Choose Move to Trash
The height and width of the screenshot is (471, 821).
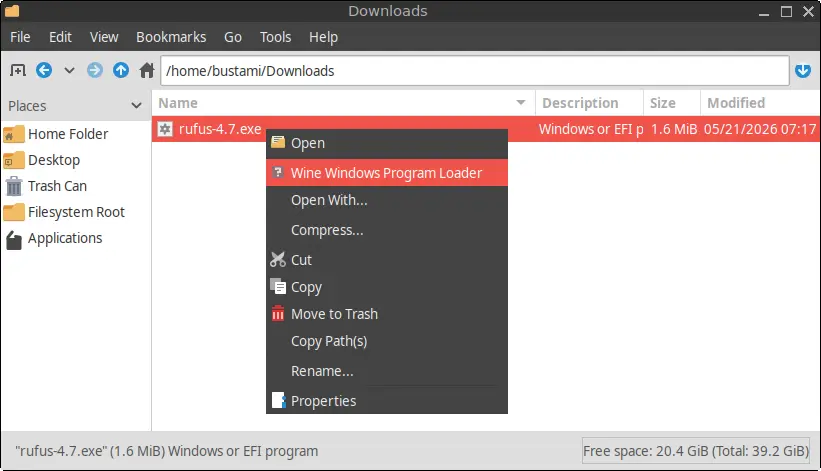coord(387,314)
